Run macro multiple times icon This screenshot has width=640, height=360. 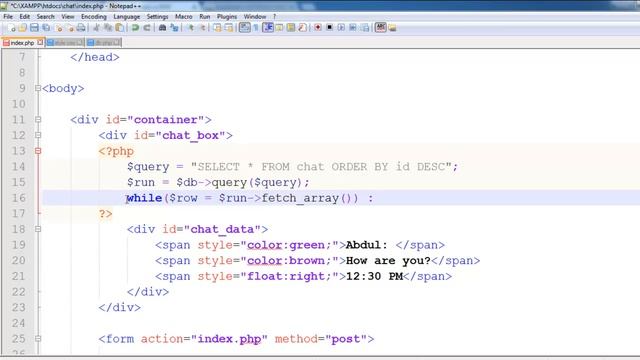pyautogui.click(x=353, y=28)
